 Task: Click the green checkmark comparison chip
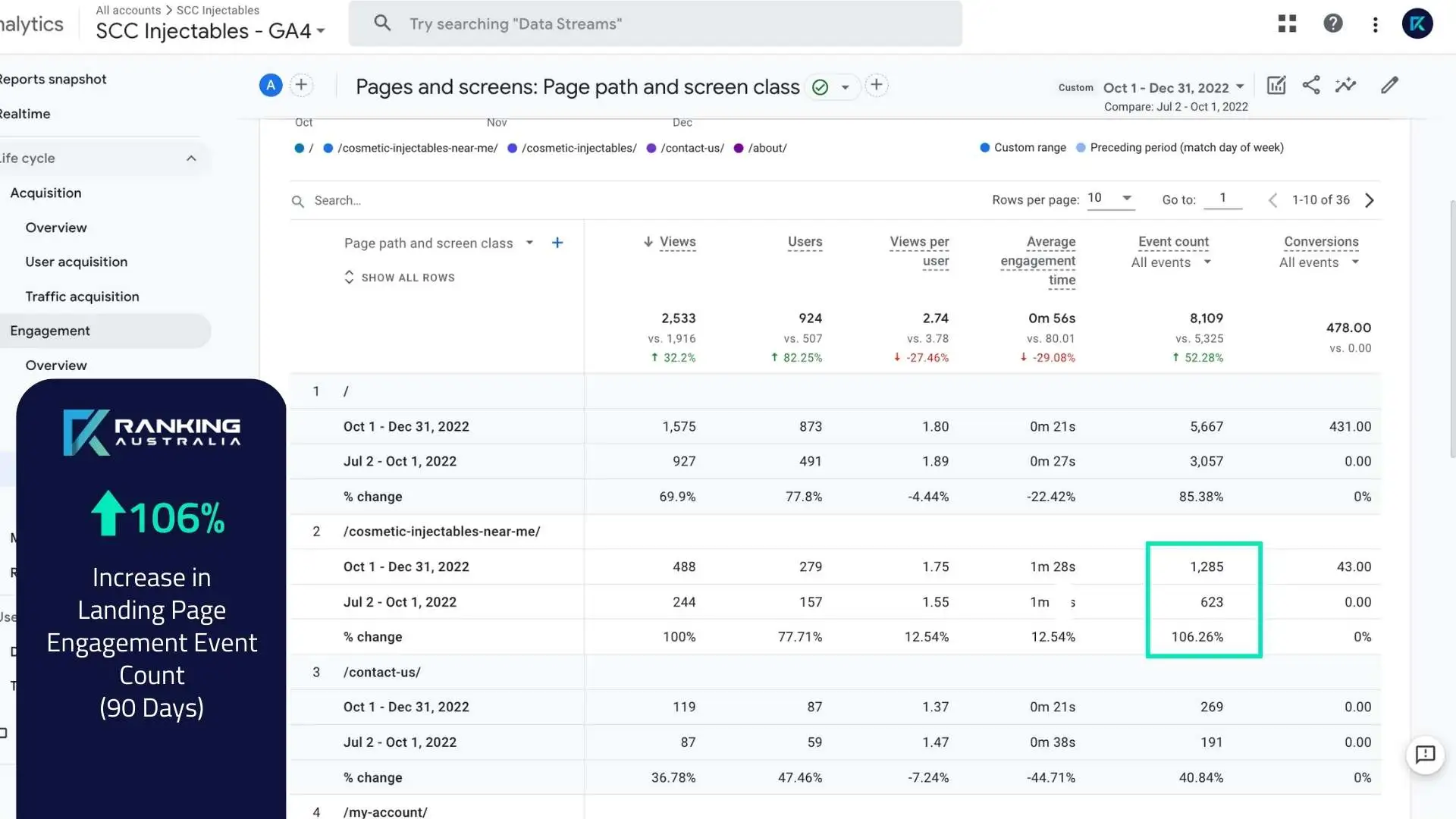pos(820,86)
